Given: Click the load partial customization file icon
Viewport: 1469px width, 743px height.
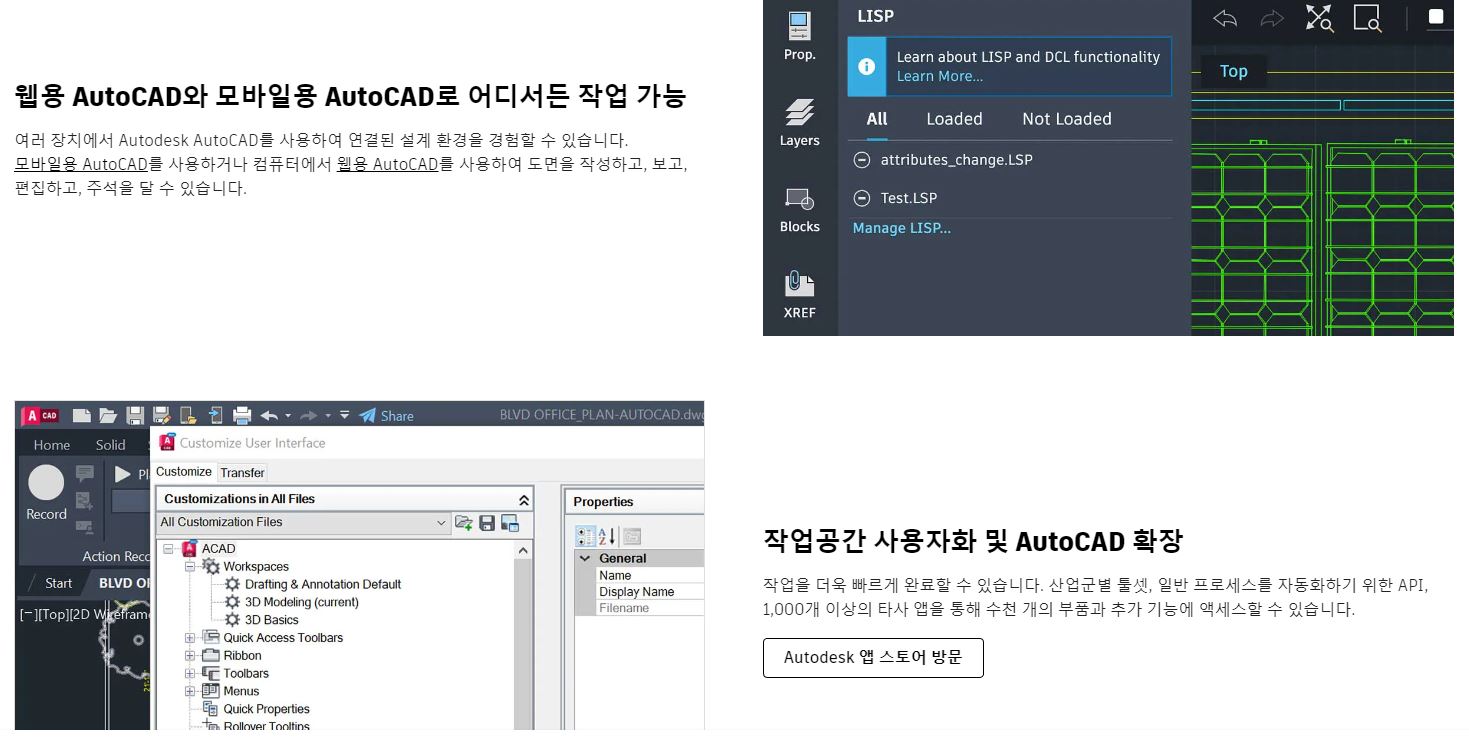Looking at the screenshot, I should [x=464, y=522].
